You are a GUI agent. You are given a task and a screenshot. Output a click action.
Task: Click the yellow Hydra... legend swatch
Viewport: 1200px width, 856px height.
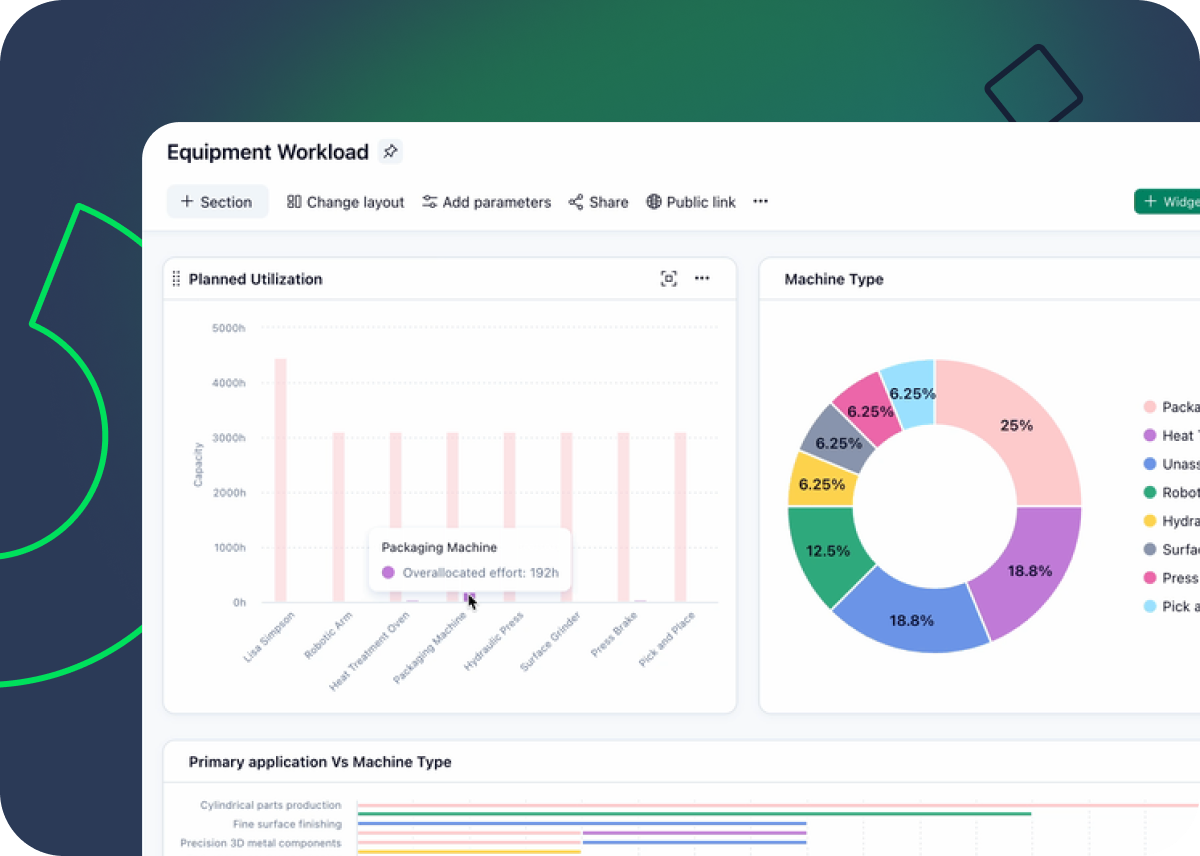(x=1149, y=521)
